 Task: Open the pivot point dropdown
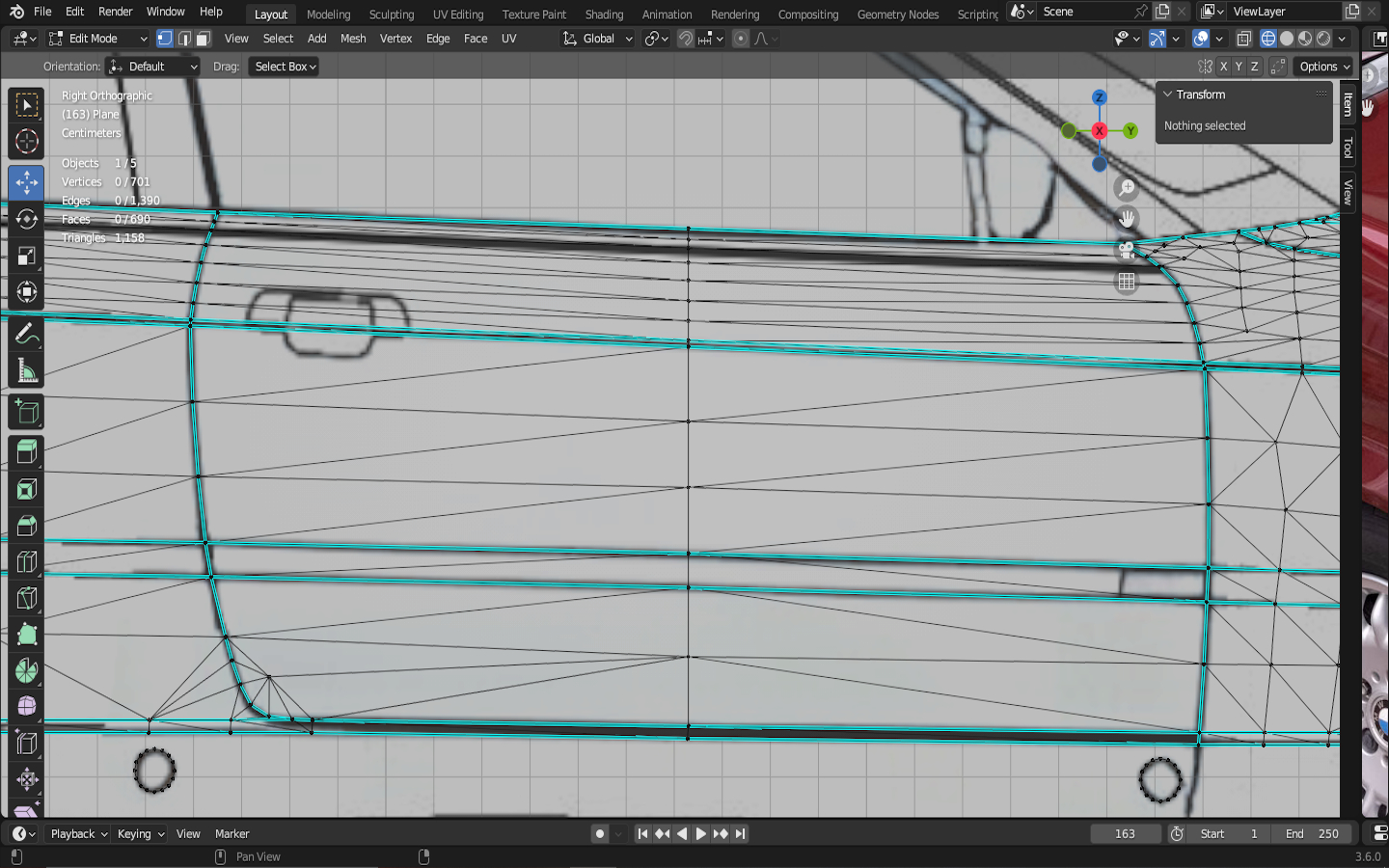(x=657, y=39)
